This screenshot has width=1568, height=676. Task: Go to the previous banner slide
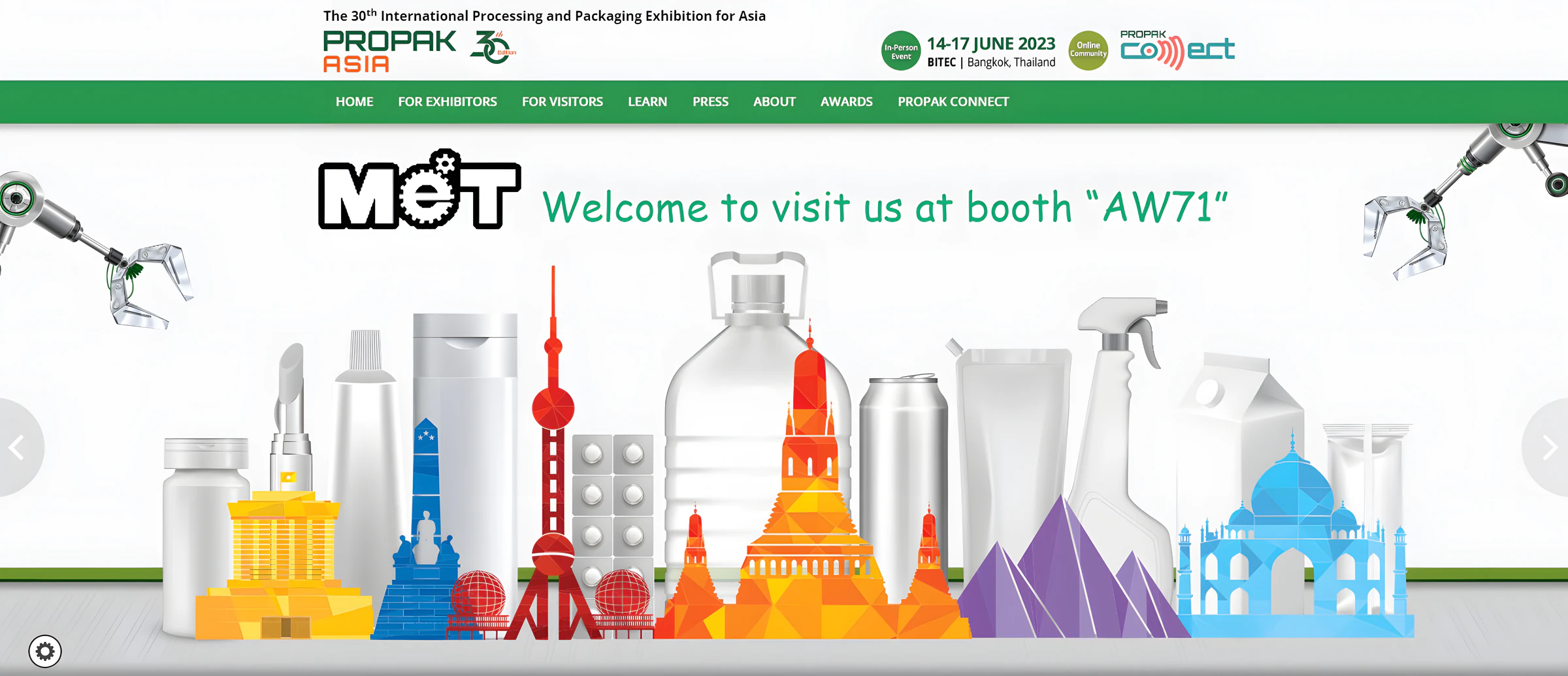[x=17, y=447]
